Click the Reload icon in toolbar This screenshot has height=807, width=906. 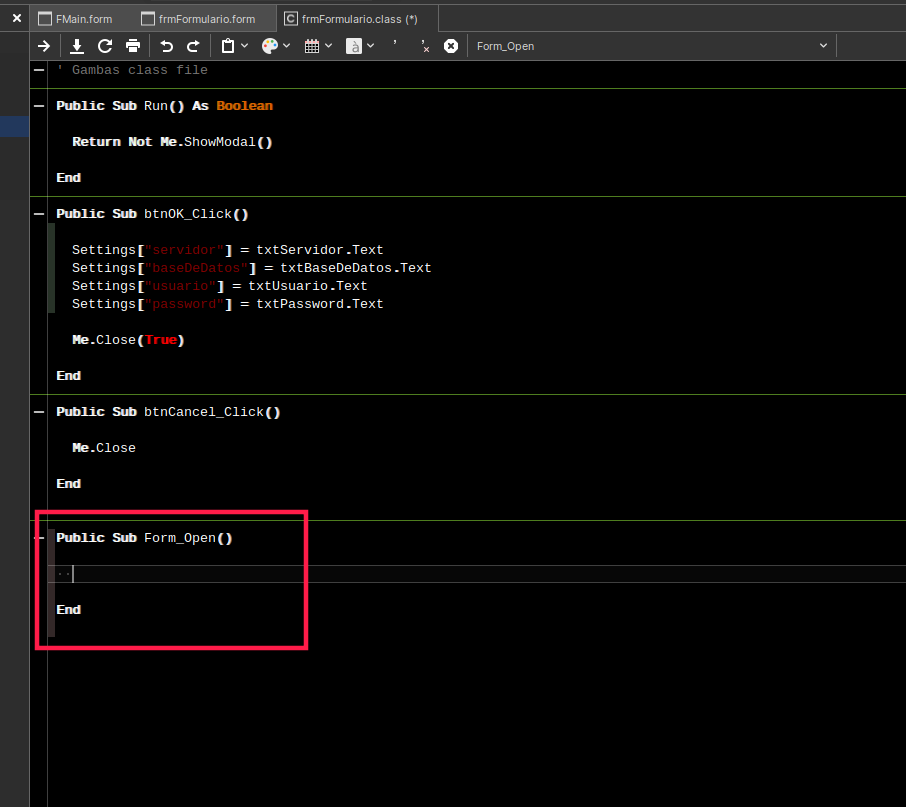tap(105, 46)
